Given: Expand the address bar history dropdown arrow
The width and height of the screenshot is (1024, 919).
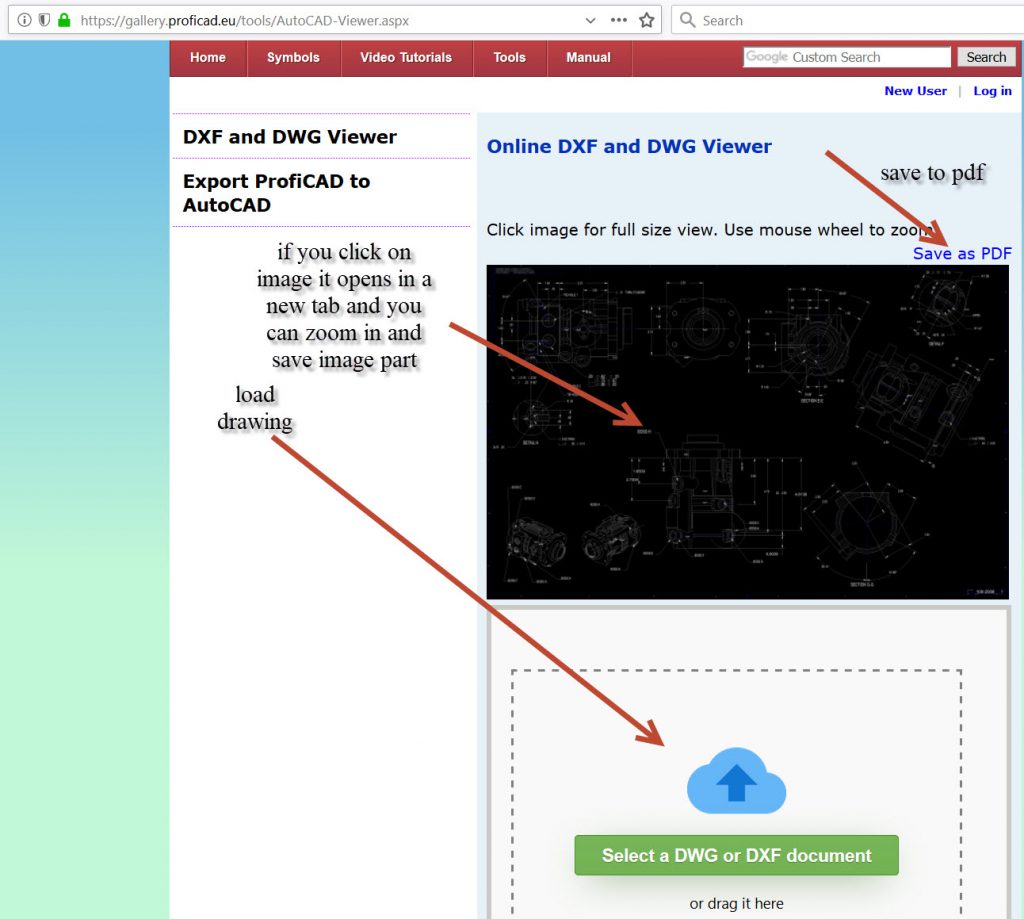Looking at the screenshot, I should [x=592, y=20].
